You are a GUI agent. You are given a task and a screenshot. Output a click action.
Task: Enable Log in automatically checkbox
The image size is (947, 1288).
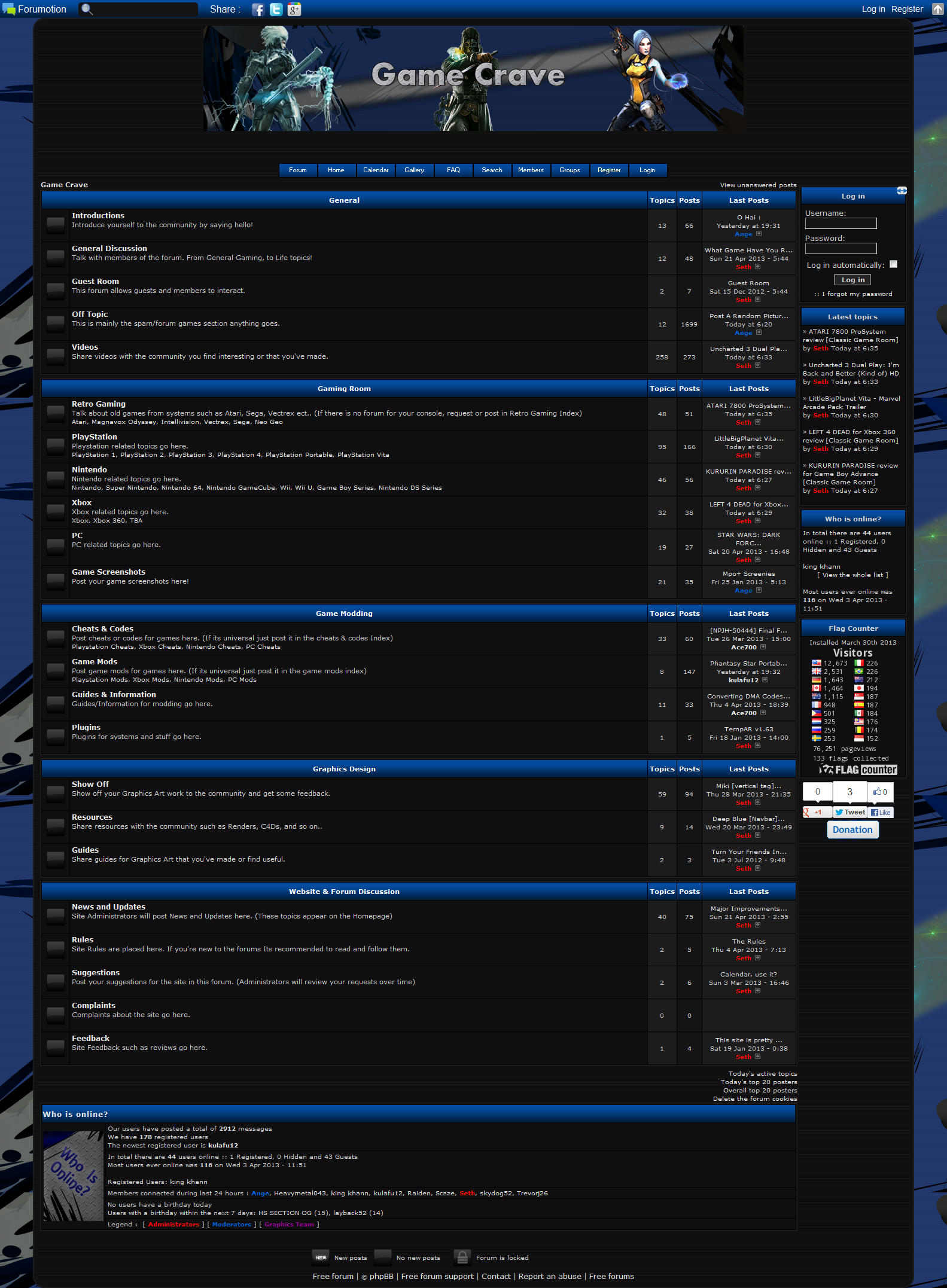[894, 264]
